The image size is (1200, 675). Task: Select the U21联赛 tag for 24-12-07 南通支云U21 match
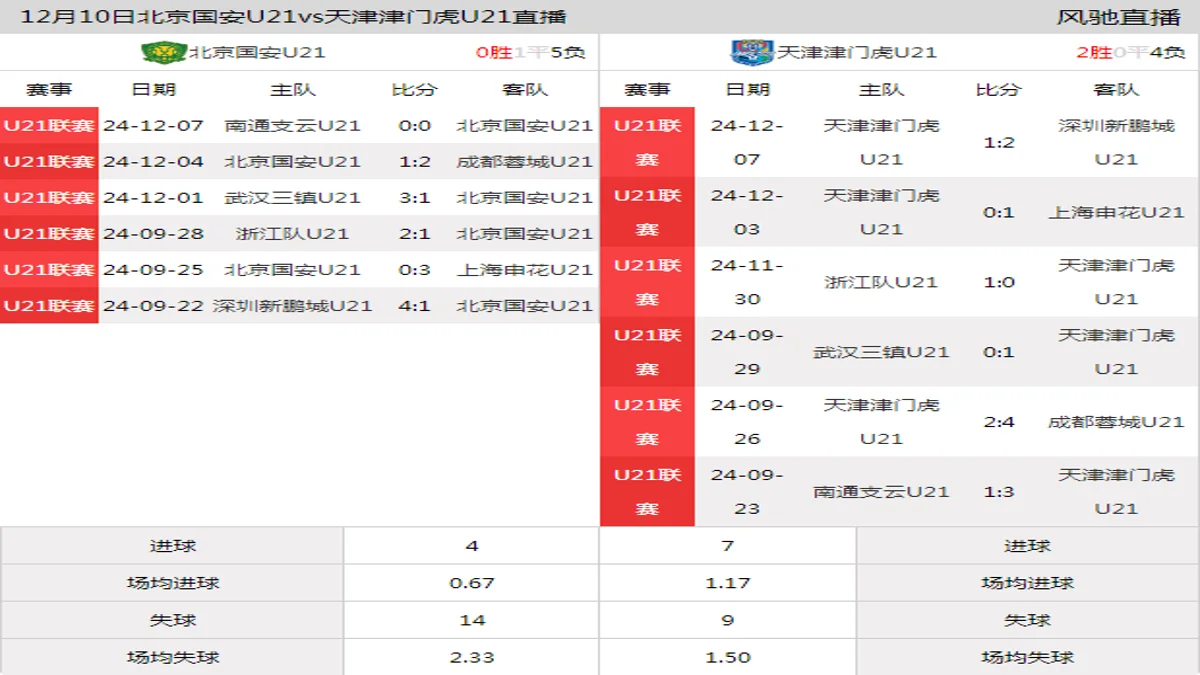(x=49, y=125)
